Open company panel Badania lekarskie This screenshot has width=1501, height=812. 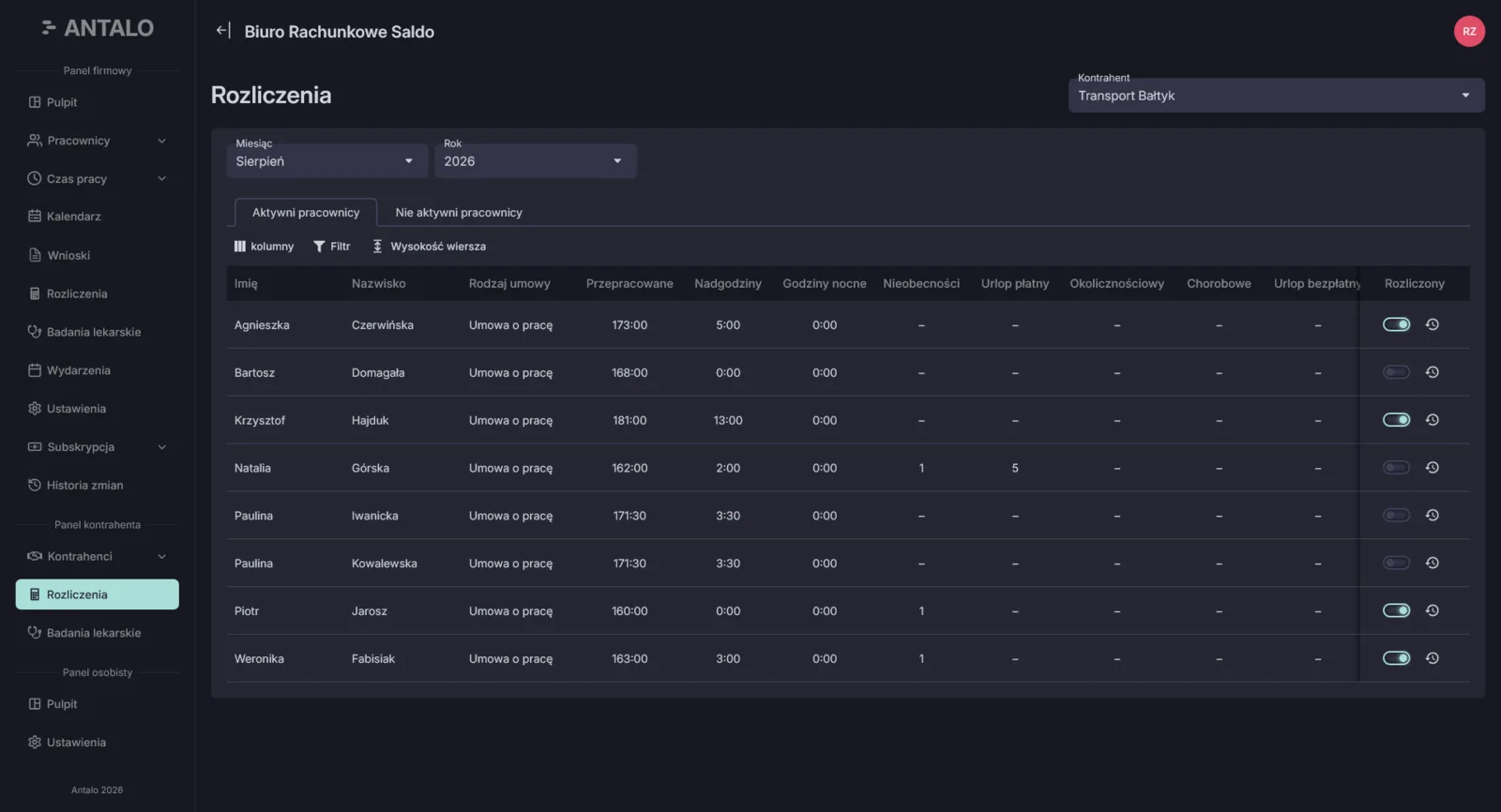tap(98, 332)
